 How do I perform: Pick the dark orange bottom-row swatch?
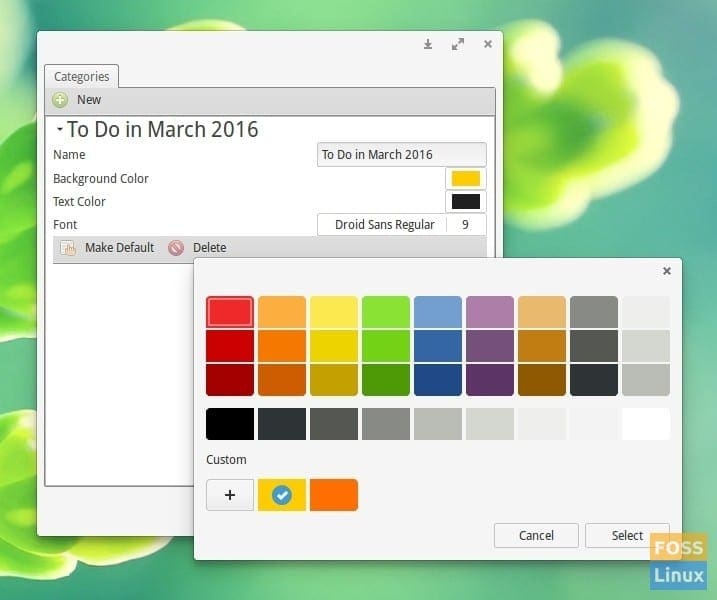tap(282, 380)
